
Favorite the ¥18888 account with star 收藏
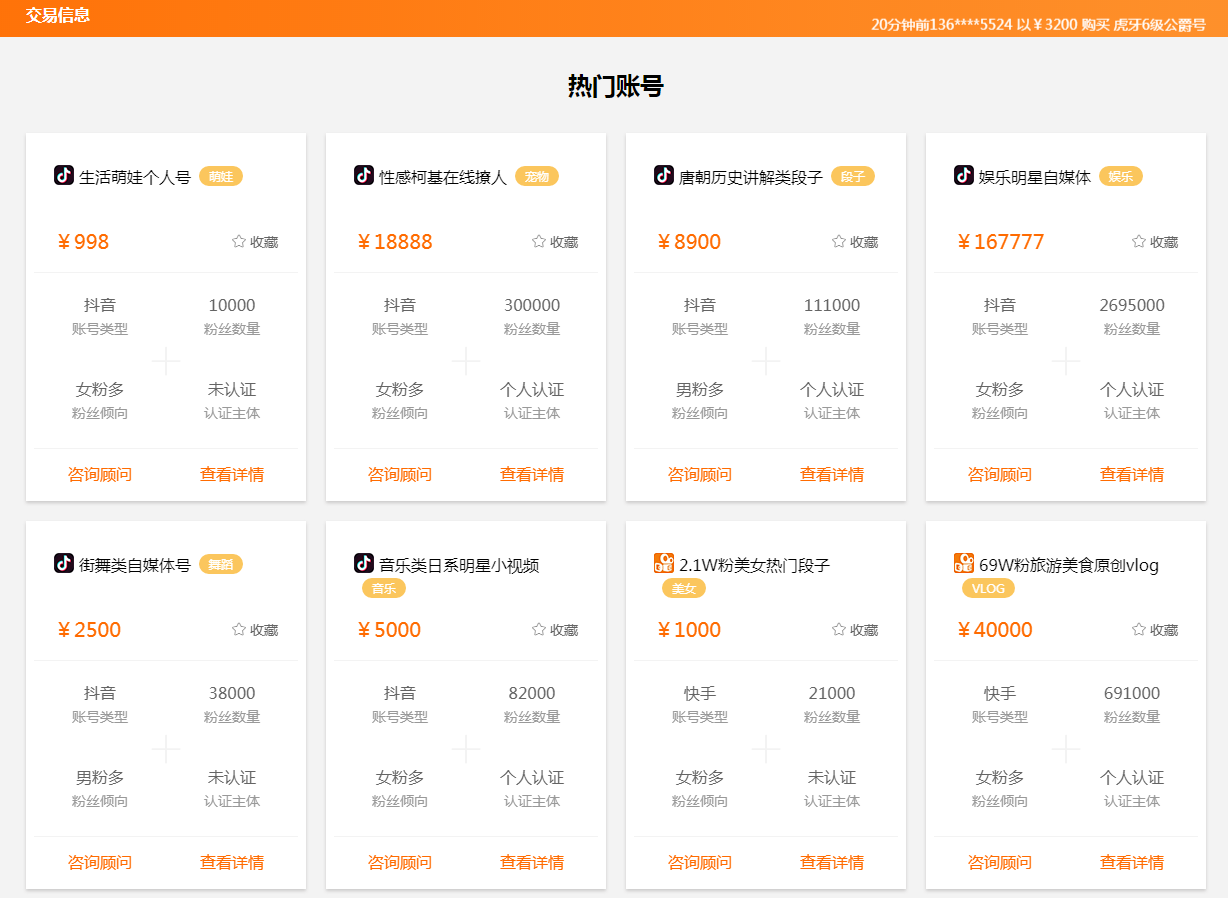555,242
